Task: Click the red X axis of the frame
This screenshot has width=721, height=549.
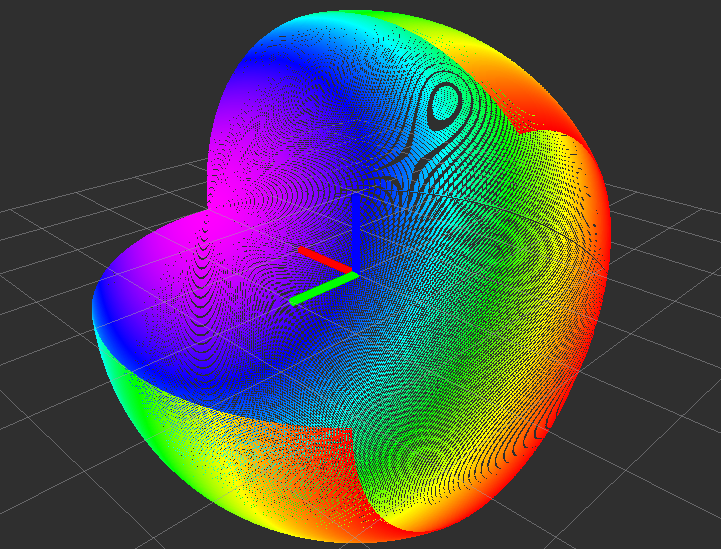Action: pyautogui.click(x=325, y=260)
